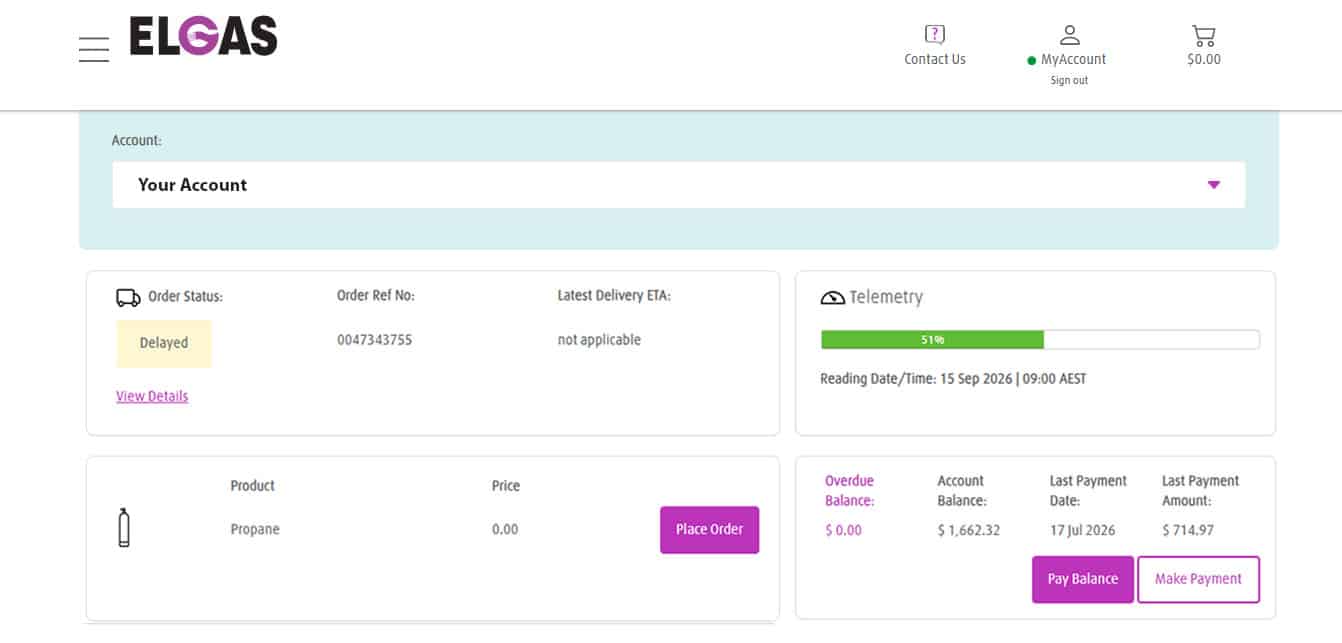
Task: Click the last payment date 17 Jul 2026
Action: (x=1082, y=530)
